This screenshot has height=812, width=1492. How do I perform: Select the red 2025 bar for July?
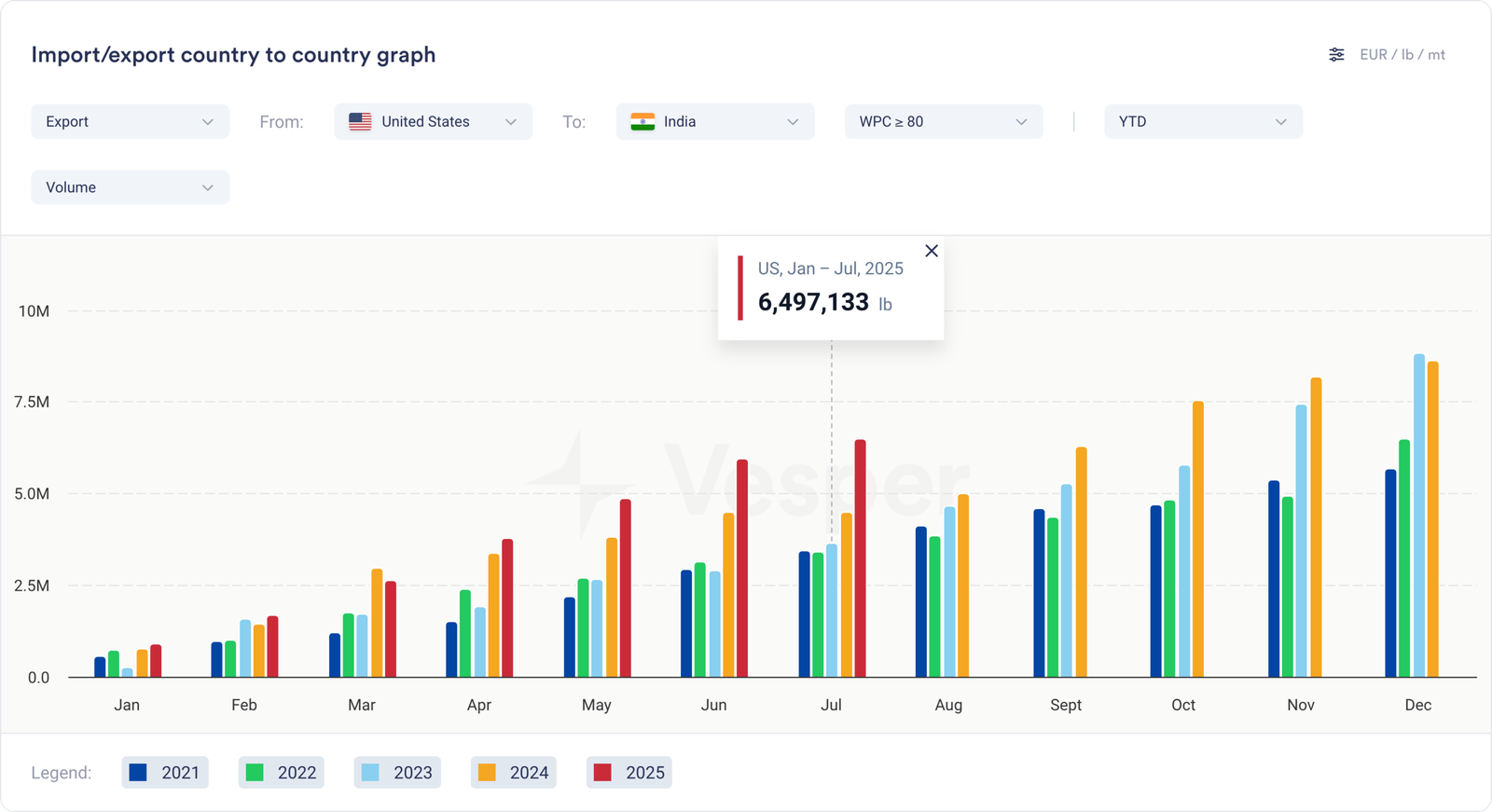[860, 559]
